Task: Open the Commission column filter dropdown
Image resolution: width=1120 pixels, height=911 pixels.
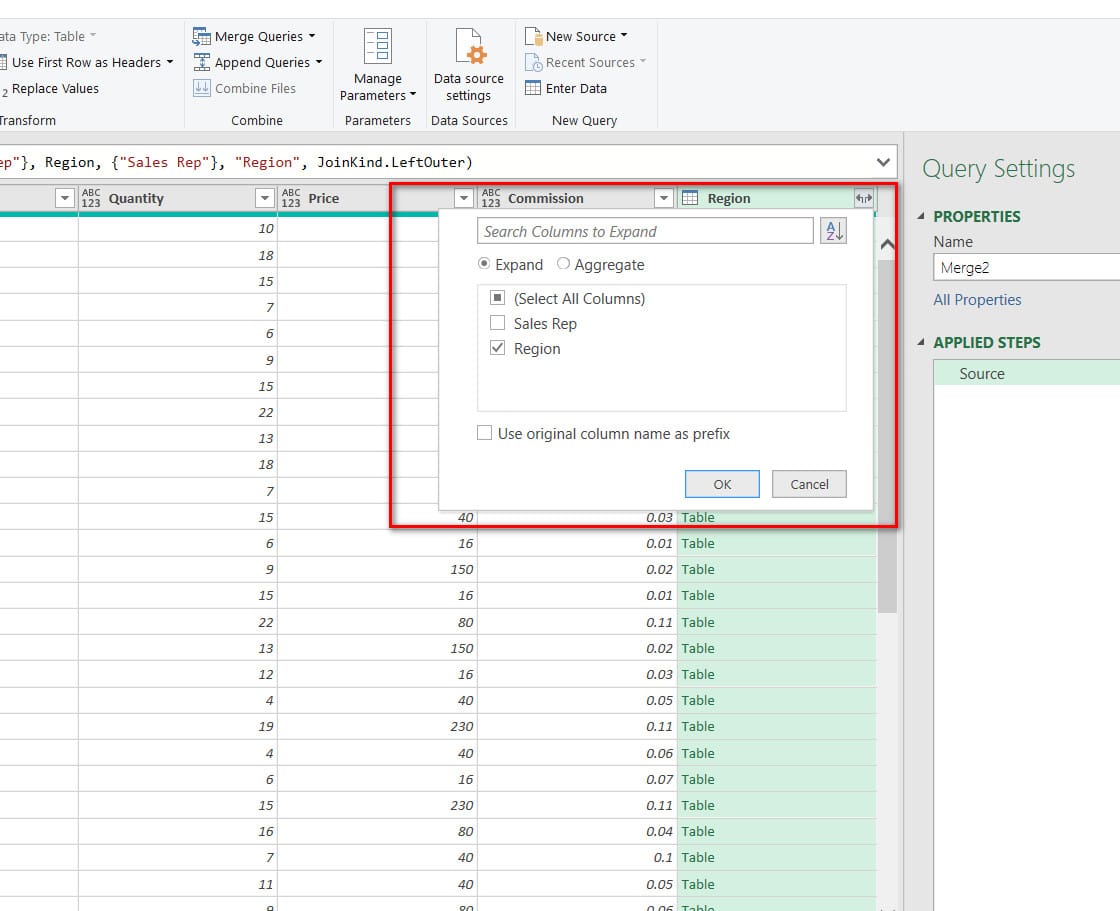Action: 664,198
